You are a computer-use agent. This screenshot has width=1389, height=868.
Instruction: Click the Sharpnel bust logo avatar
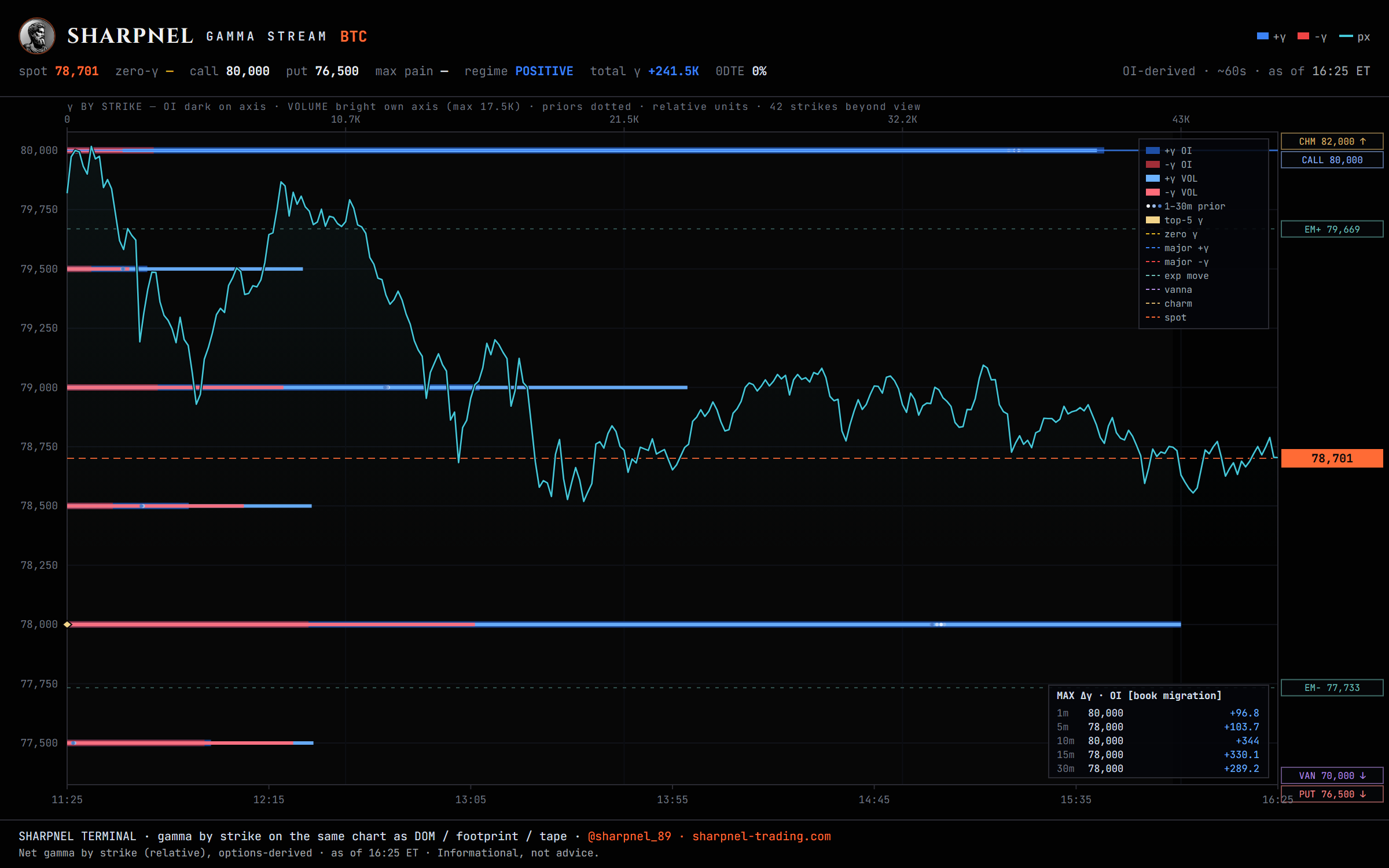(x=37, y=36)
